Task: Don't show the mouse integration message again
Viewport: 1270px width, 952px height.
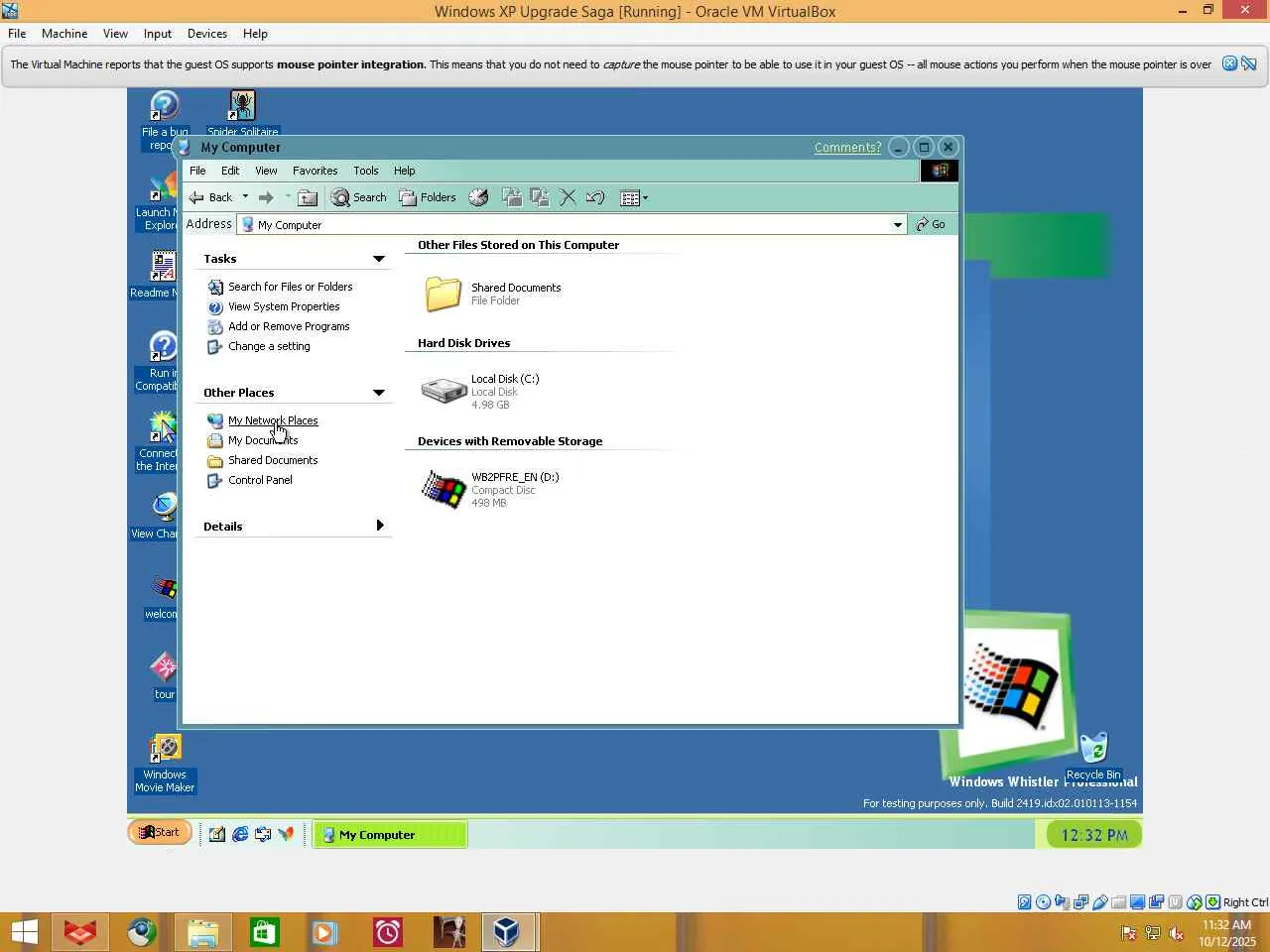Action: pos(1249,63)
